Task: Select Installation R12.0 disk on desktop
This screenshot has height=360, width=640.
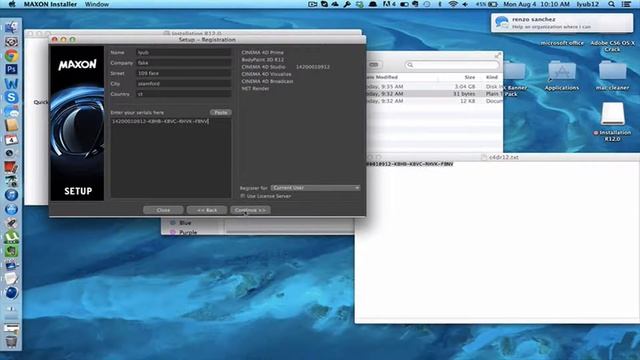Action: click(x=612, y=122)
